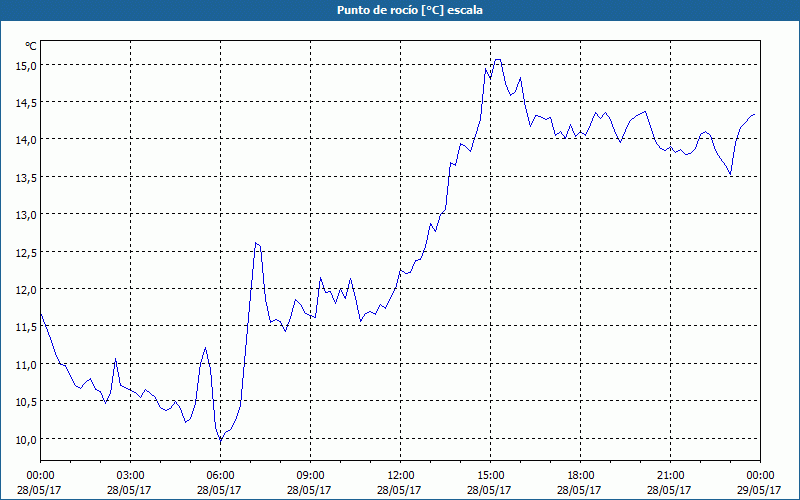Click the 09:00 time axis label
Screen dimensions: 800x500
click(x=310, y=476)
